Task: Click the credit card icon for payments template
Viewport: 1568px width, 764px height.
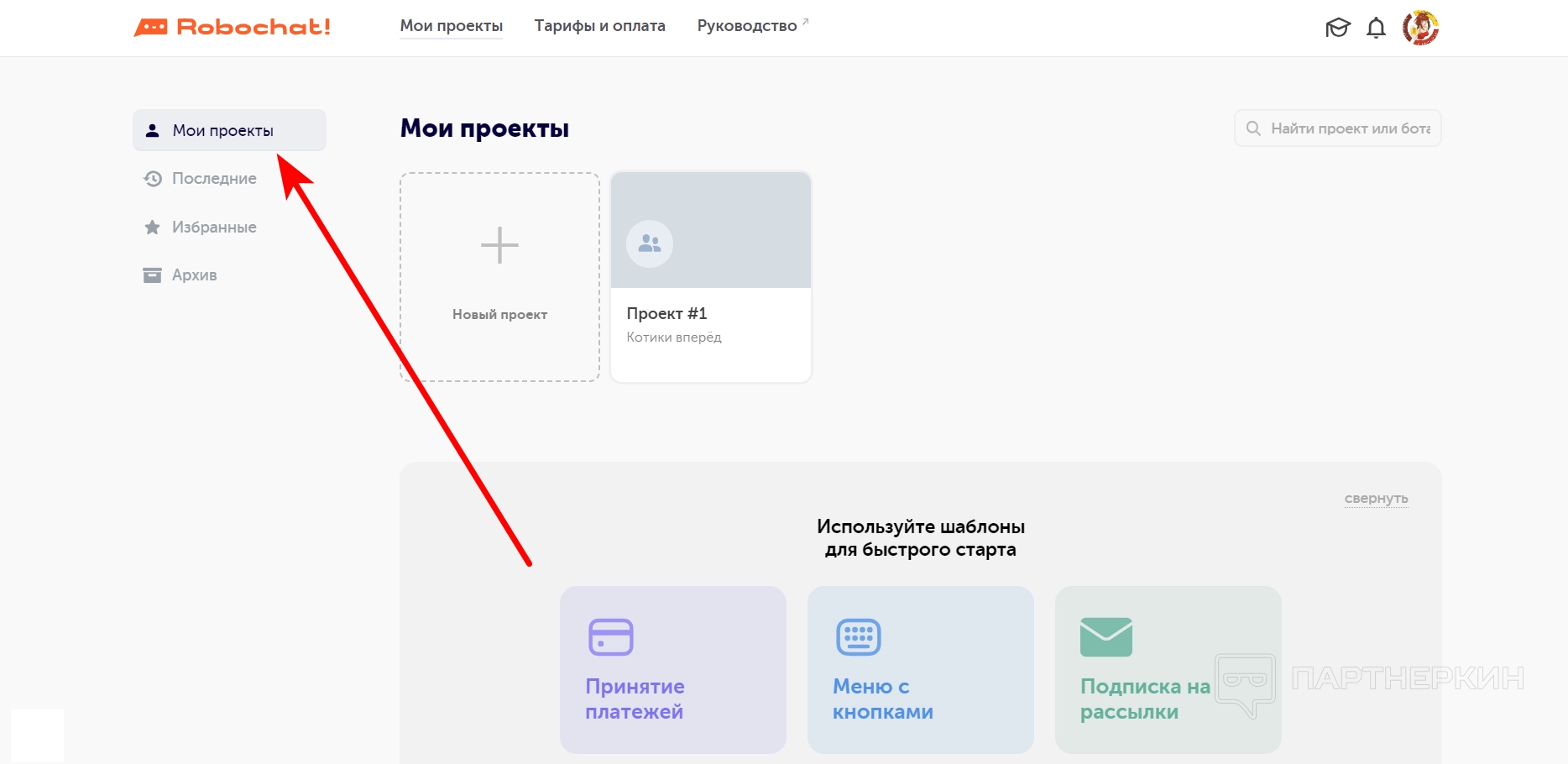Action: click(x=610, y=637)
